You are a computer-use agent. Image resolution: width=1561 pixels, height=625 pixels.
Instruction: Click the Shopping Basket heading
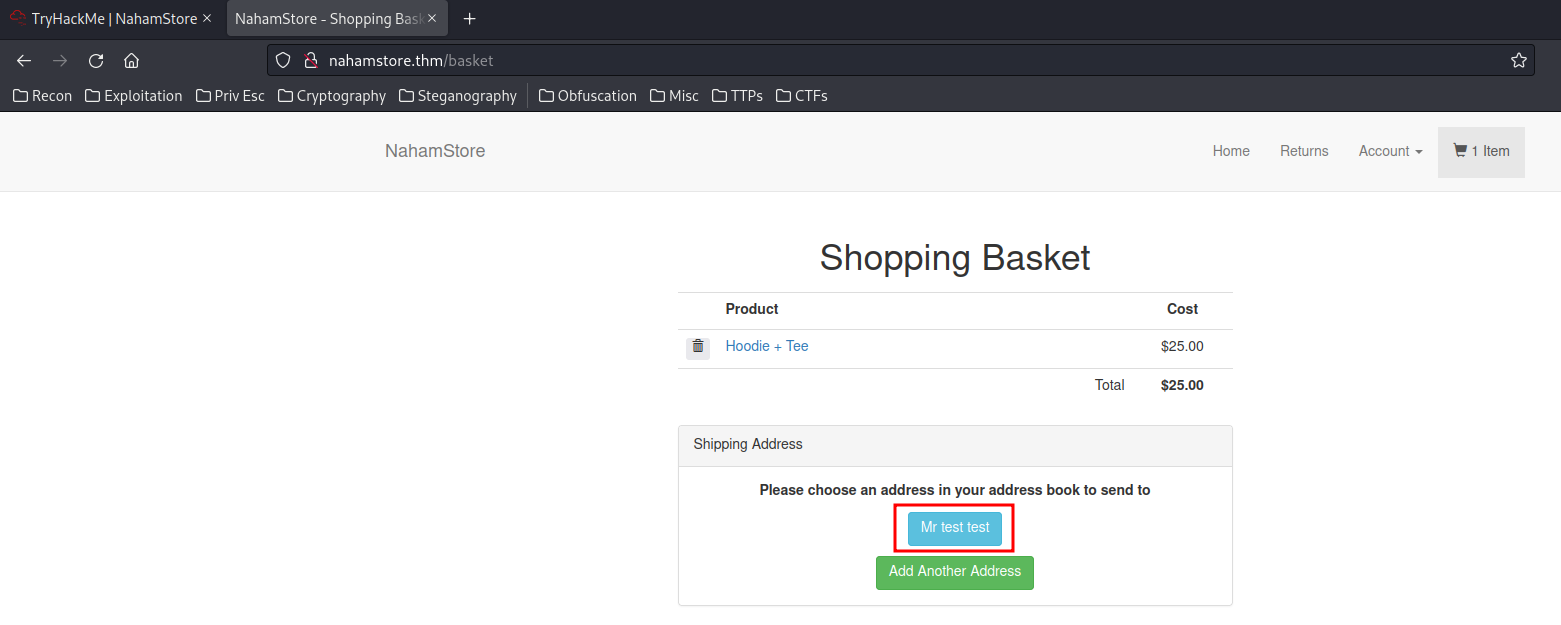955,258
